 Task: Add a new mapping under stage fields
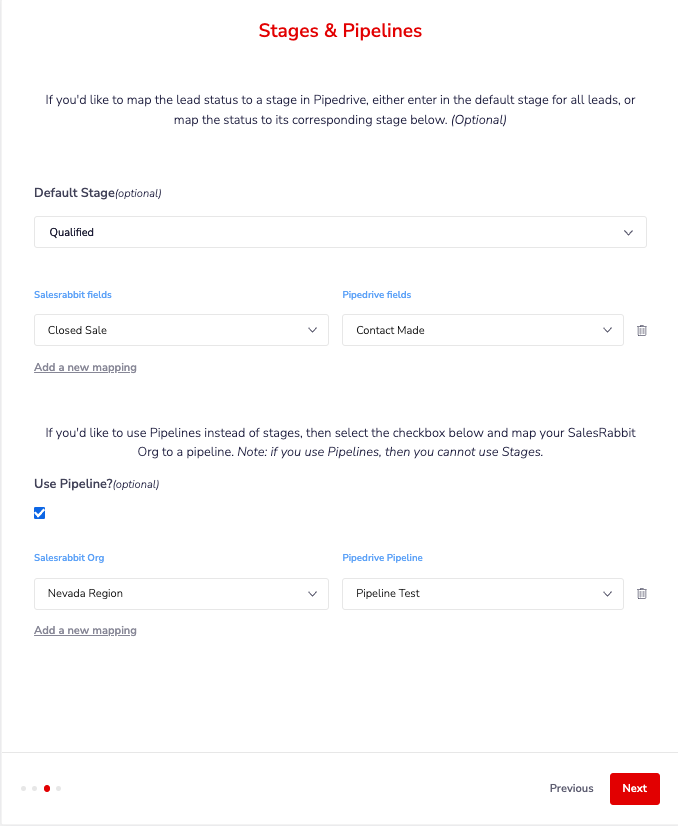click(85, 367)
